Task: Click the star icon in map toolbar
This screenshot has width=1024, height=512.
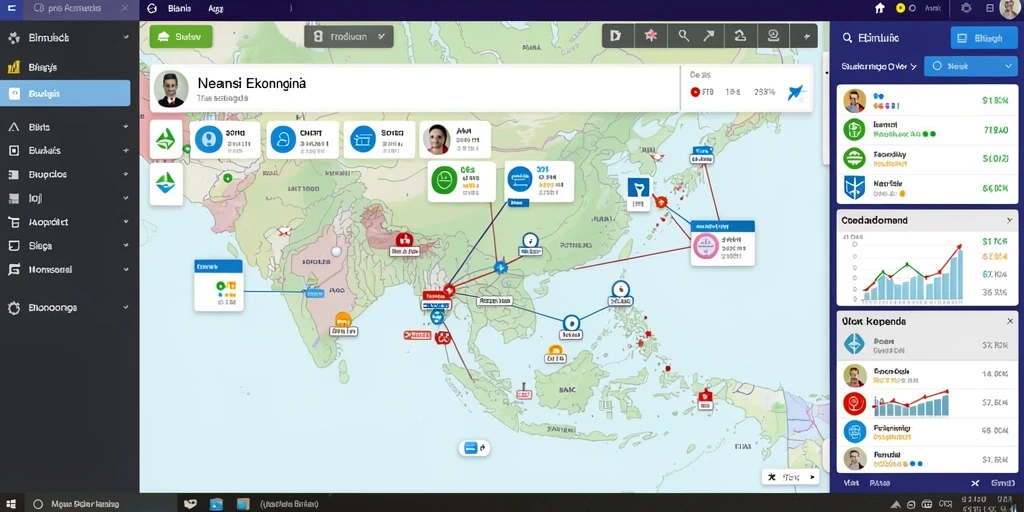Action: [x=650, y=36]
